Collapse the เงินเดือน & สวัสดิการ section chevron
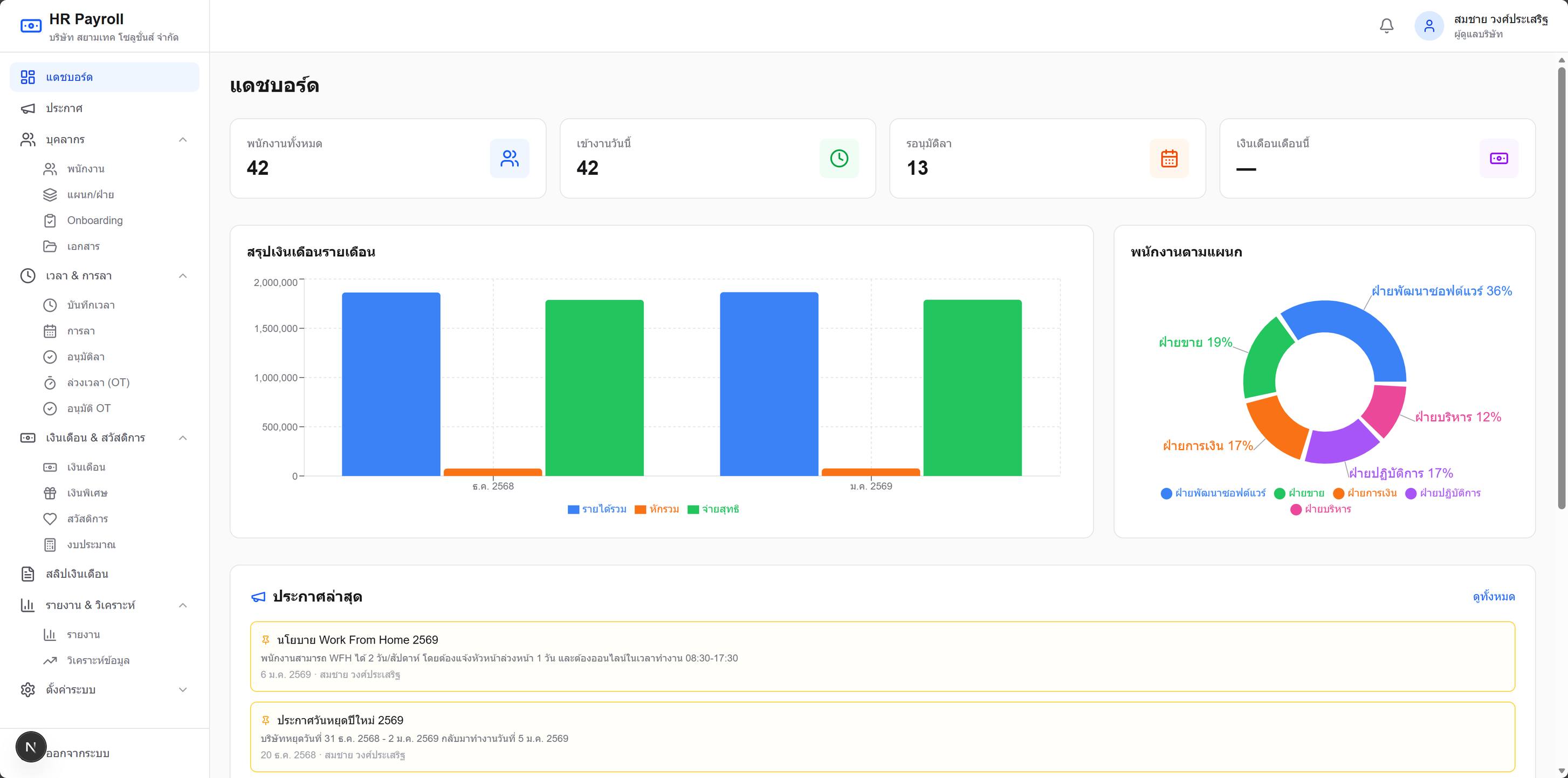This screenshot has width=1568, height=778. tap(183, 438)
